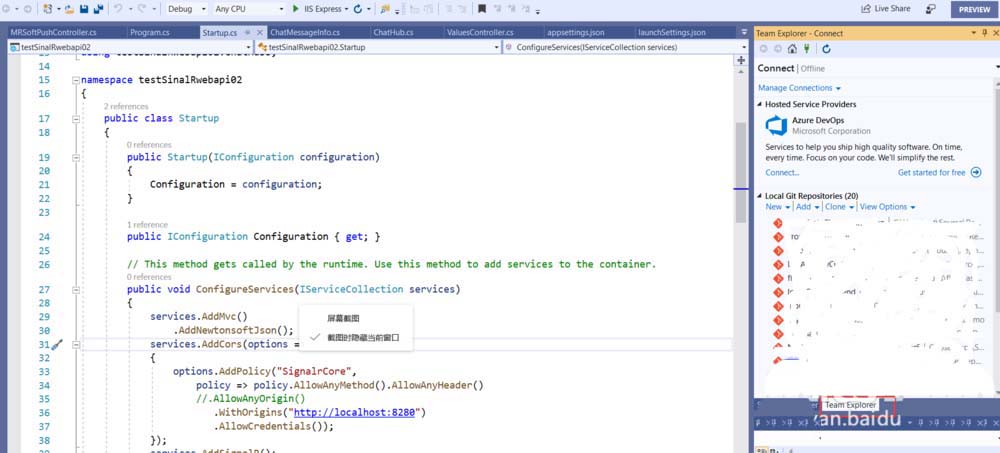Collapse the namespace block at line 15

tap(76, 80)
